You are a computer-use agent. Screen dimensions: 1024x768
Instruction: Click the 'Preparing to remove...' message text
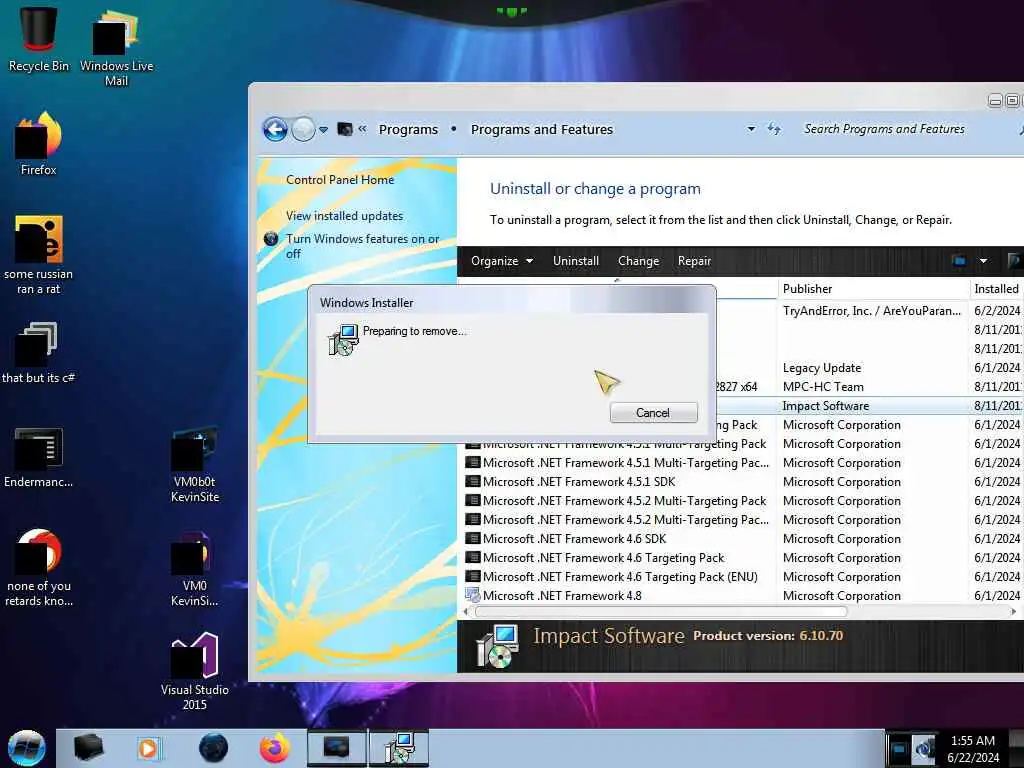(x=415, y=331)
